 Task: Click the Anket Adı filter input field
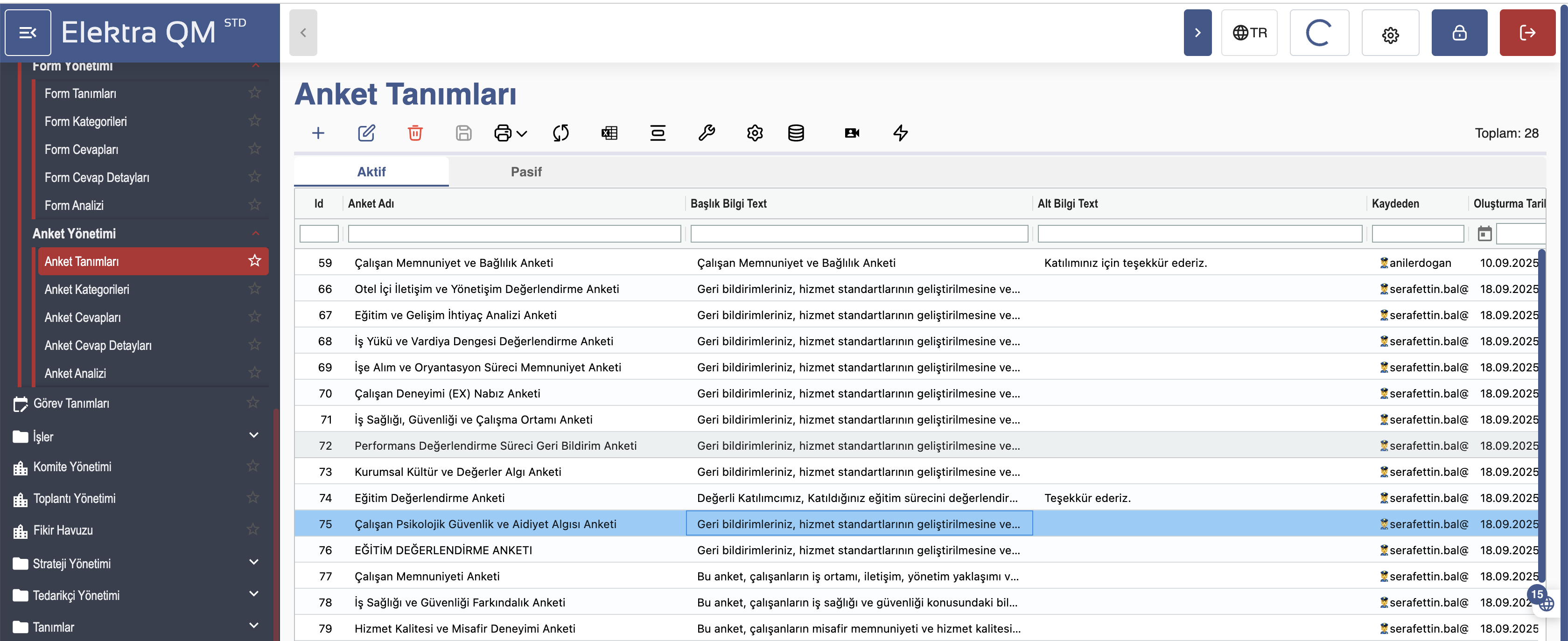point(514,234)
